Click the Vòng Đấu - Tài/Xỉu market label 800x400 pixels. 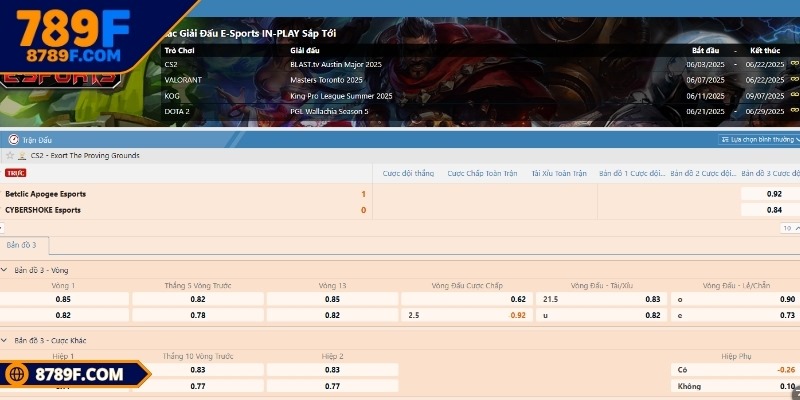point(602,286)
